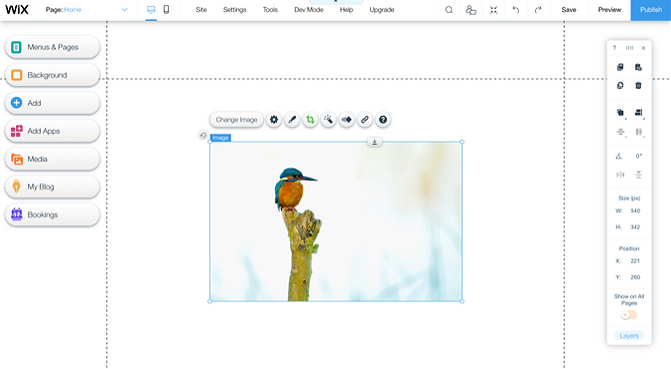The height and width of the screenshot is (369, 671).
Task: Redo the last action
Action: tap(538, 9)
